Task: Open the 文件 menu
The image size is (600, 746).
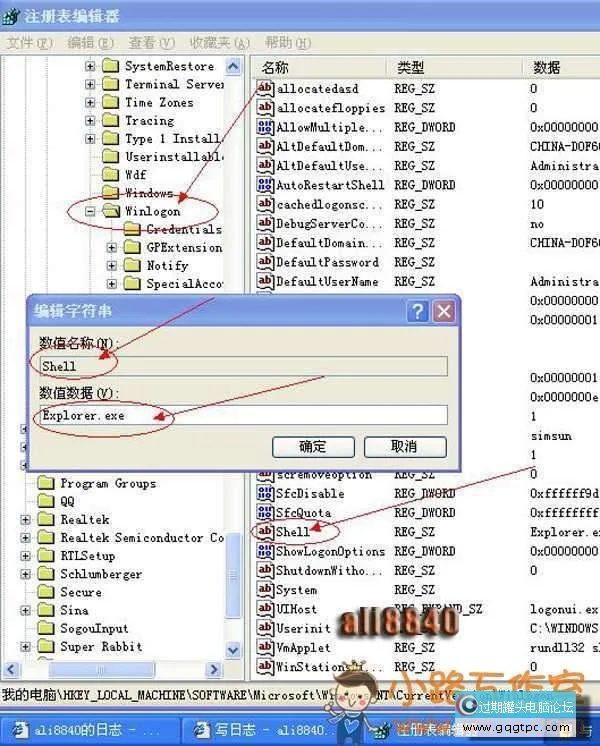Action: 30,43
